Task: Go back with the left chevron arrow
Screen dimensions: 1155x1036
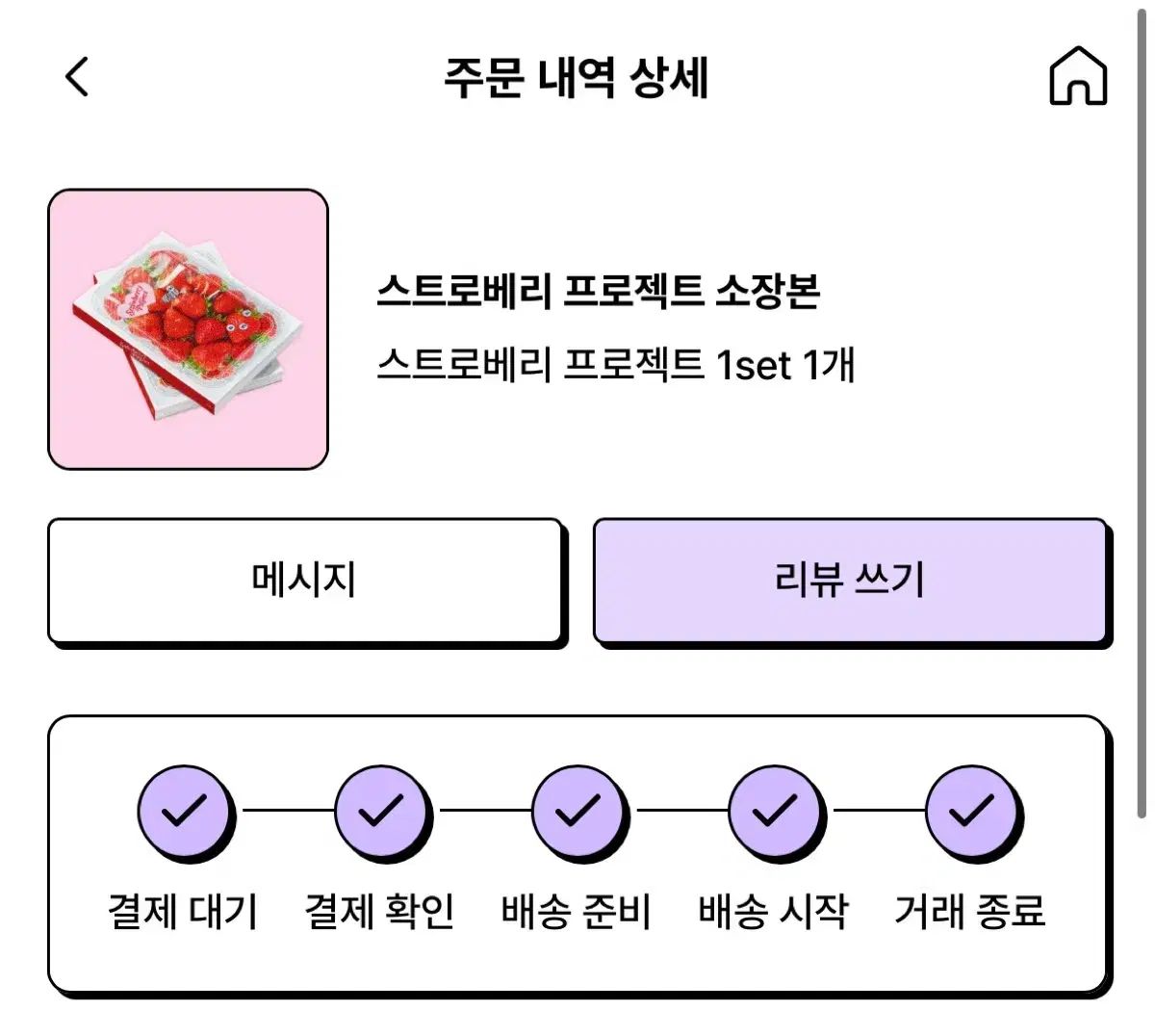Action: (x=77, y=76)
